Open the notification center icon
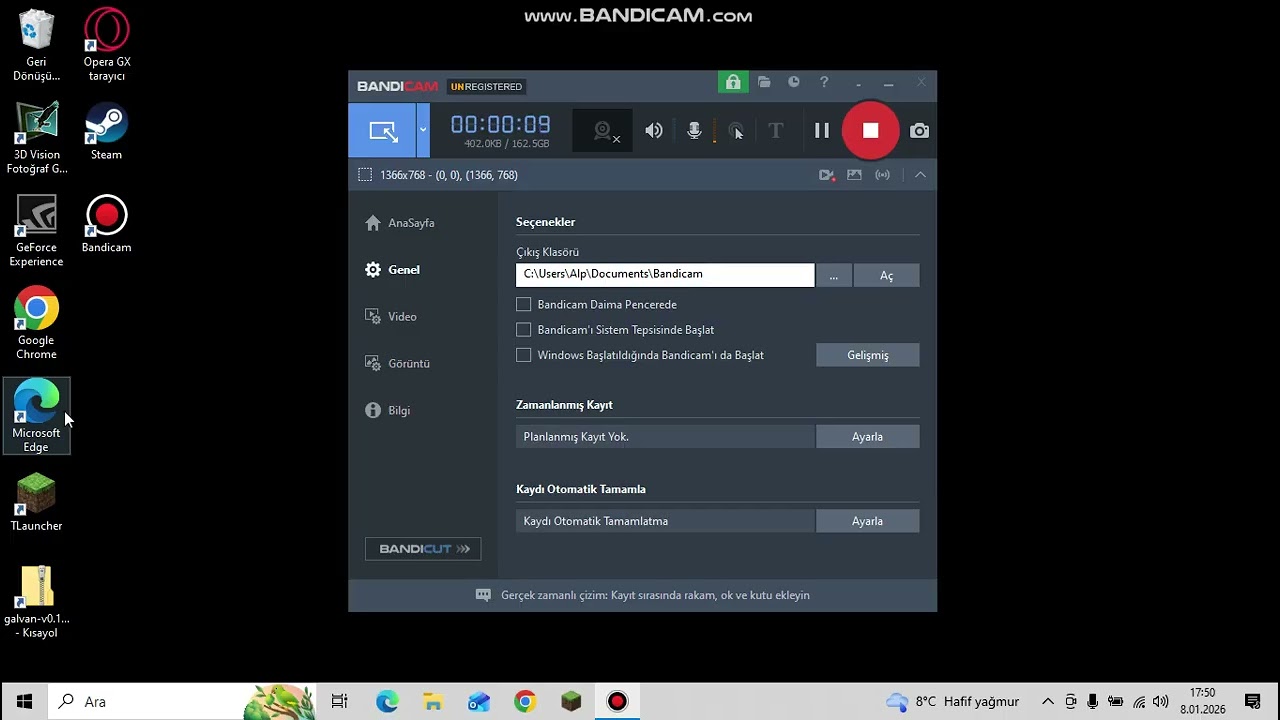 1252,702
